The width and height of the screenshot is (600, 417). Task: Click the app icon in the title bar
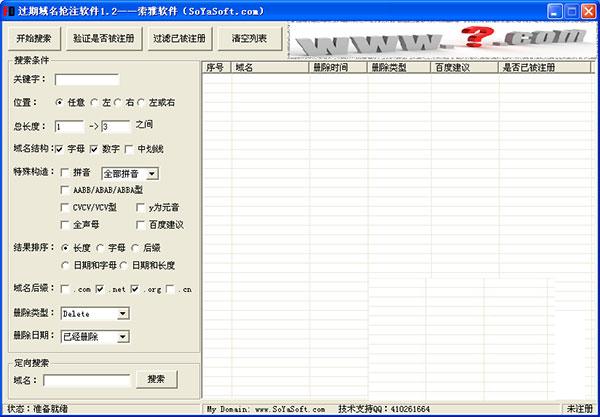coord(9,10)
